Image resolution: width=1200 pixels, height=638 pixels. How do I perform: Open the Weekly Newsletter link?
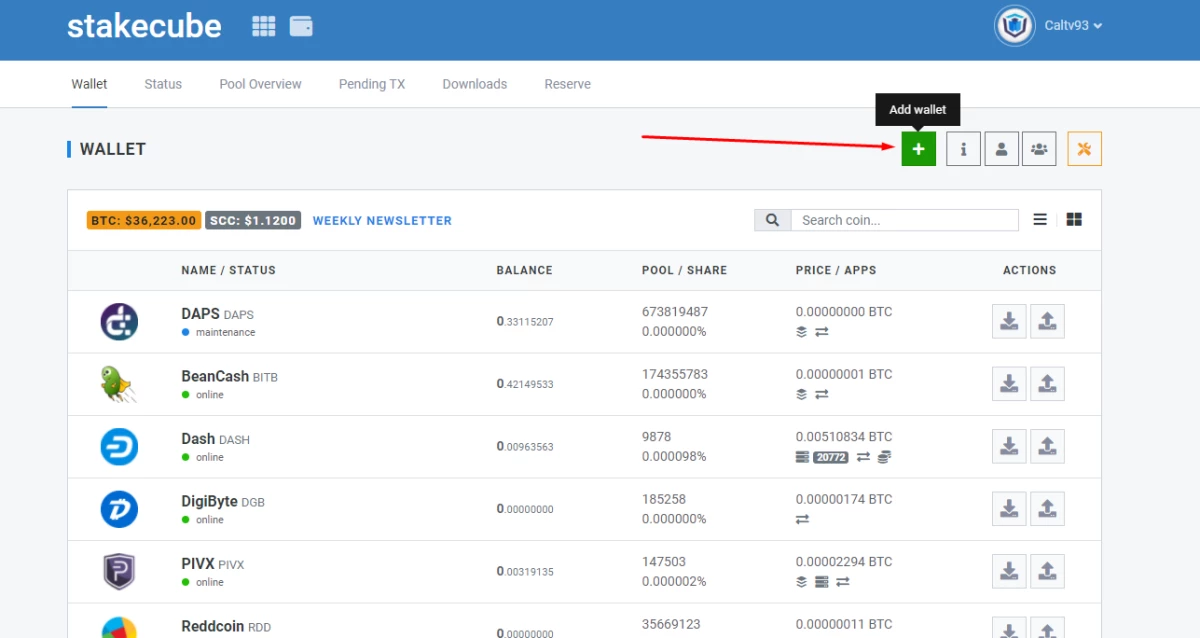point(382,220)
